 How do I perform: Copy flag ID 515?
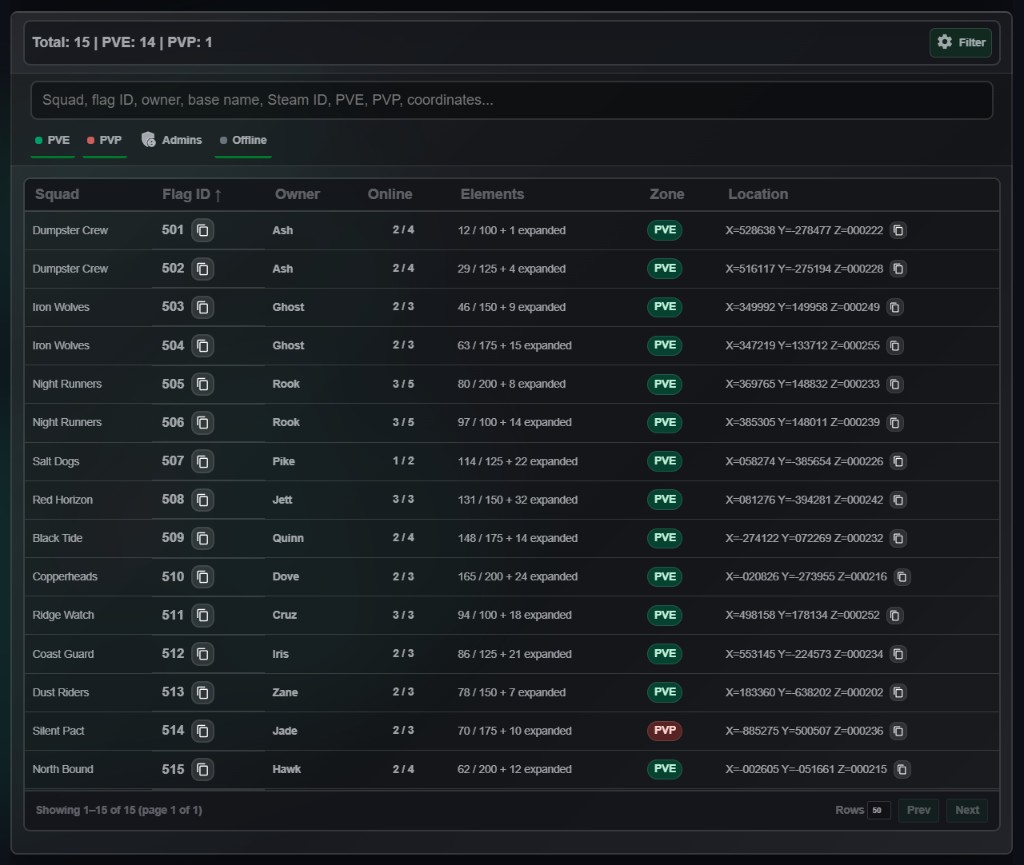tap(202, 769)
